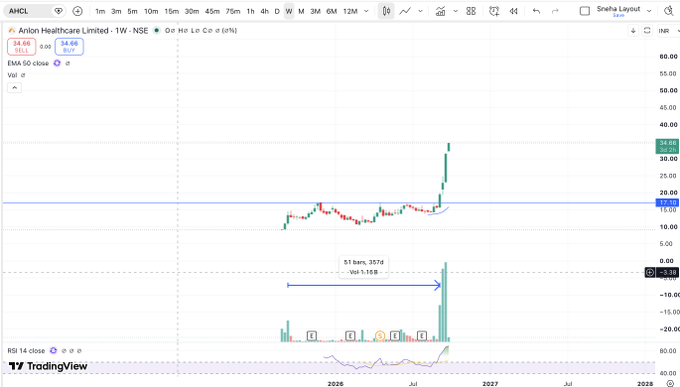The image size is (680, 387).
Task: Click the rightmost E earnings marker
Action: (x=422, y=335)
